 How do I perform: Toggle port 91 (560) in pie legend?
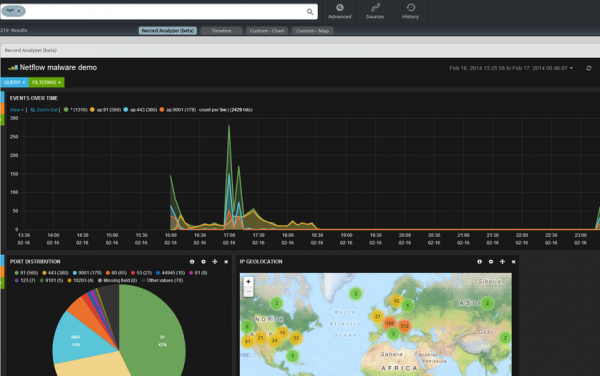coord(26,273)
